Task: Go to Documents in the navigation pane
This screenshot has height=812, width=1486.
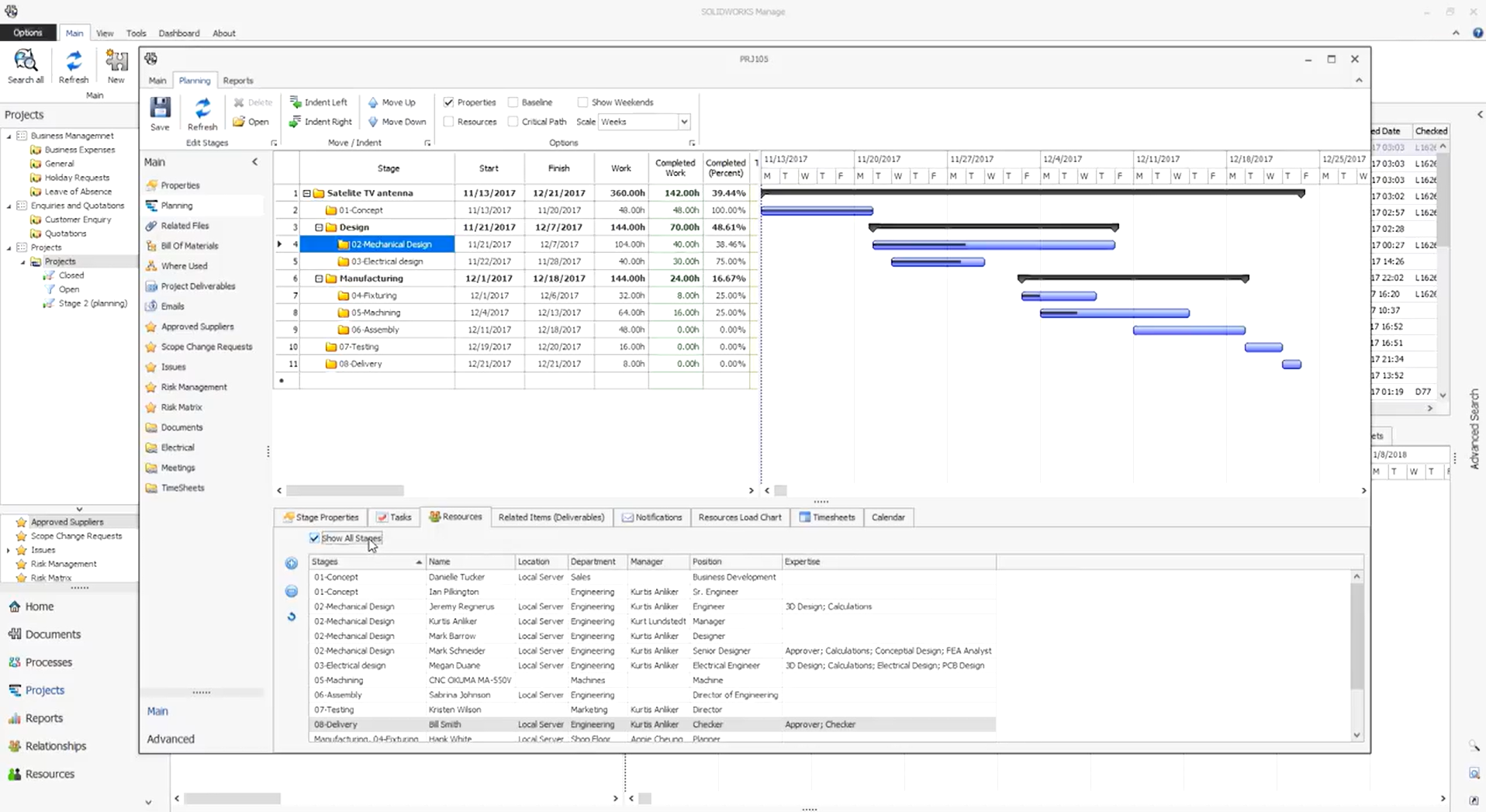Action: pyautogui.click(x=53, y=634)
